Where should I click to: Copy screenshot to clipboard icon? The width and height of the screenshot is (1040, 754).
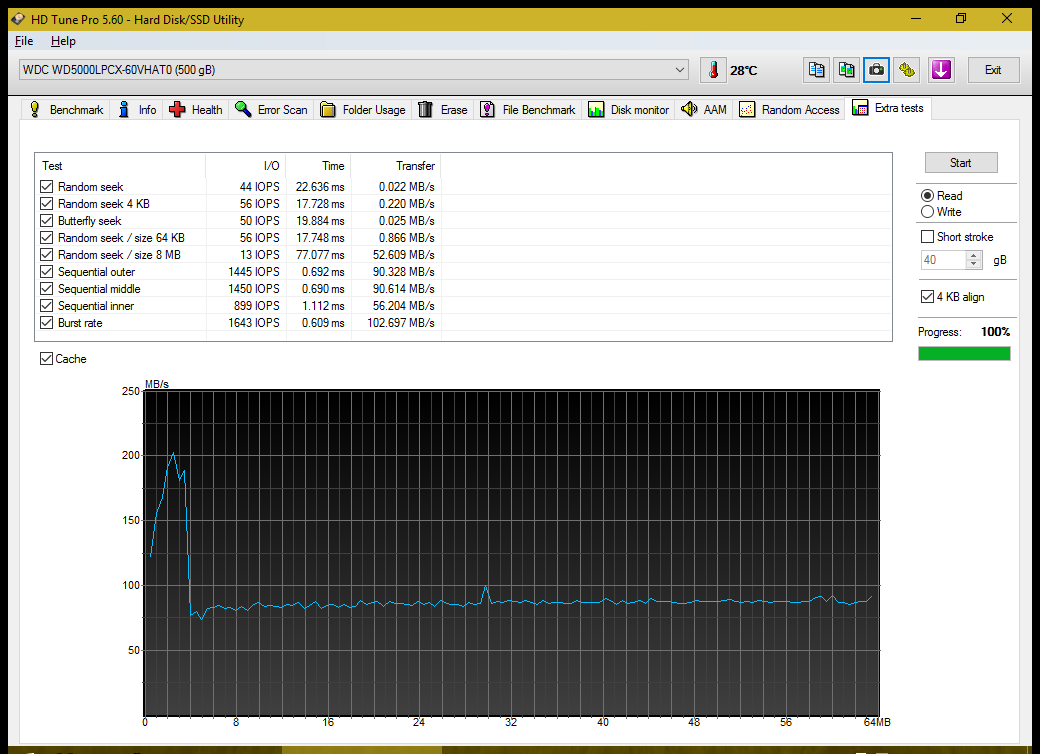pos(846,70)
